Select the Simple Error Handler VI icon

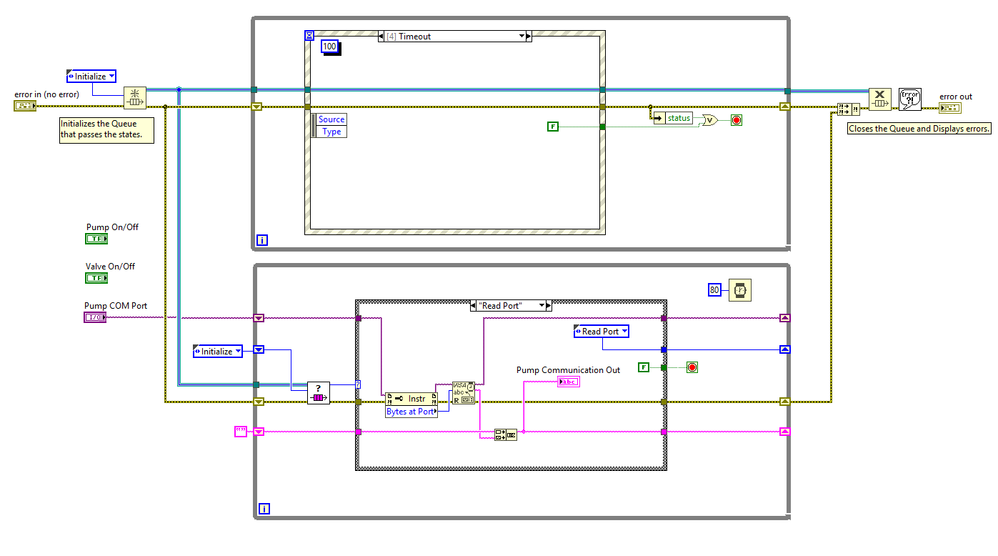910,99
